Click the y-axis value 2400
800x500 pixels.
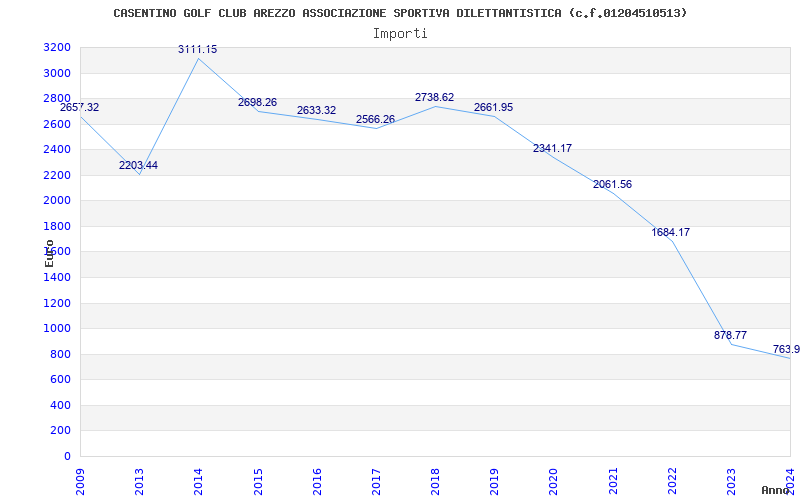pyautogui.click(x=58, y=150)
